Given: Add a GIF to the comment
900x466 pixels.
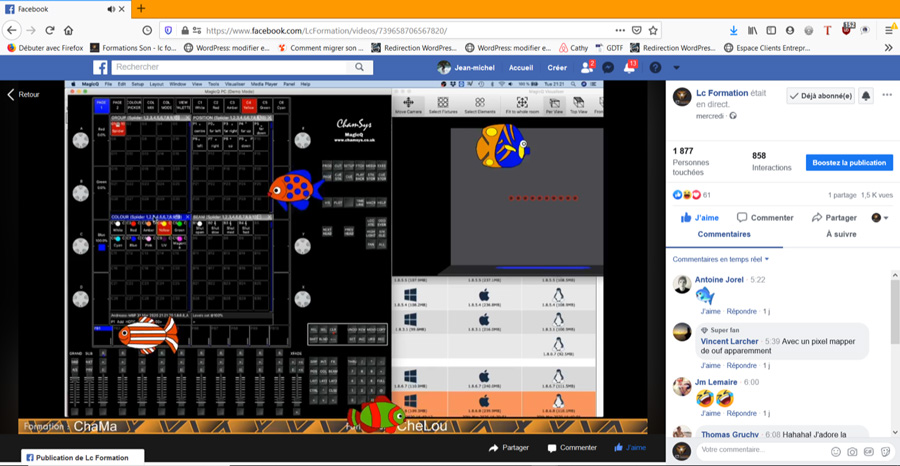Looking at the screenshot, I should [x=868, y=452].
